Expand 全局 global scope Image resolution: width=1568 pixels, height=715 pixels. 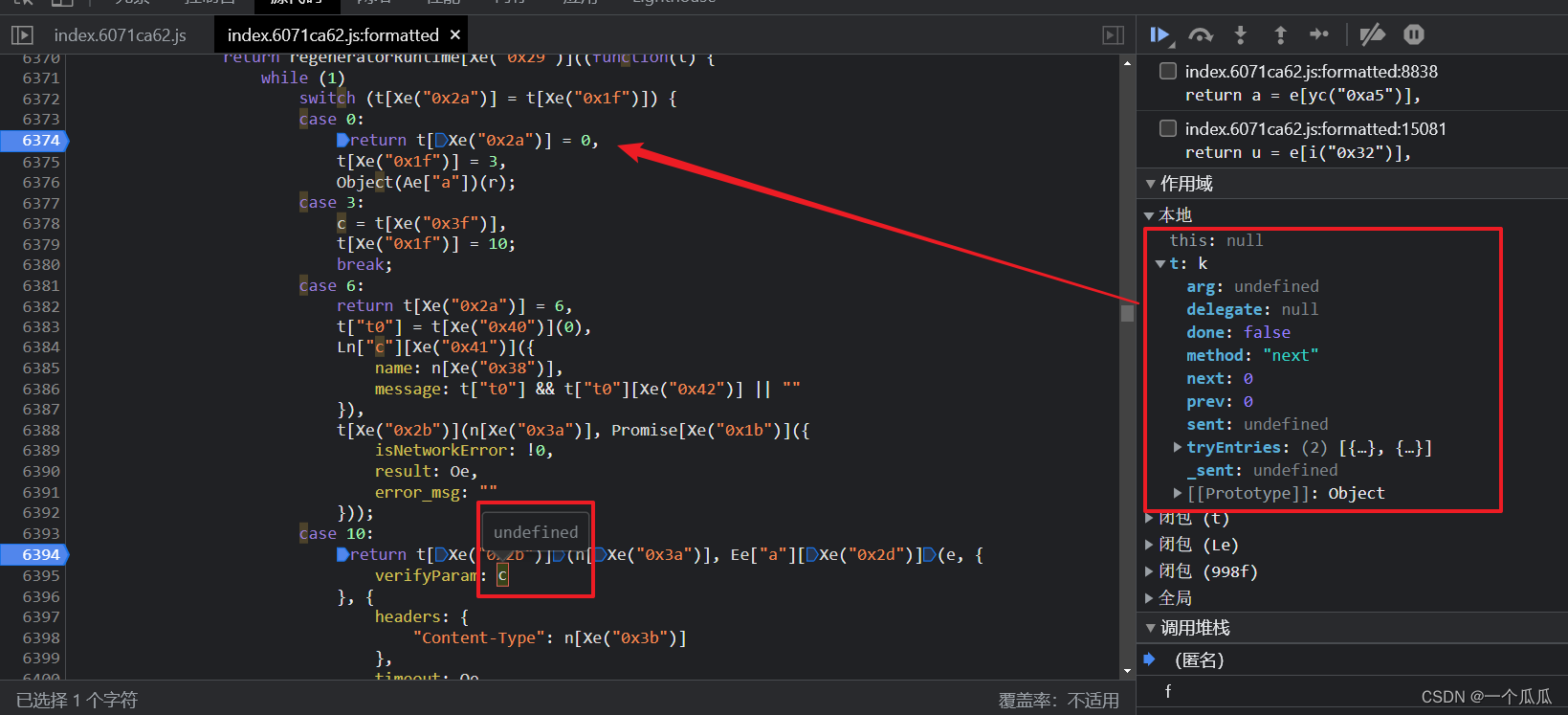(1149, 598)
